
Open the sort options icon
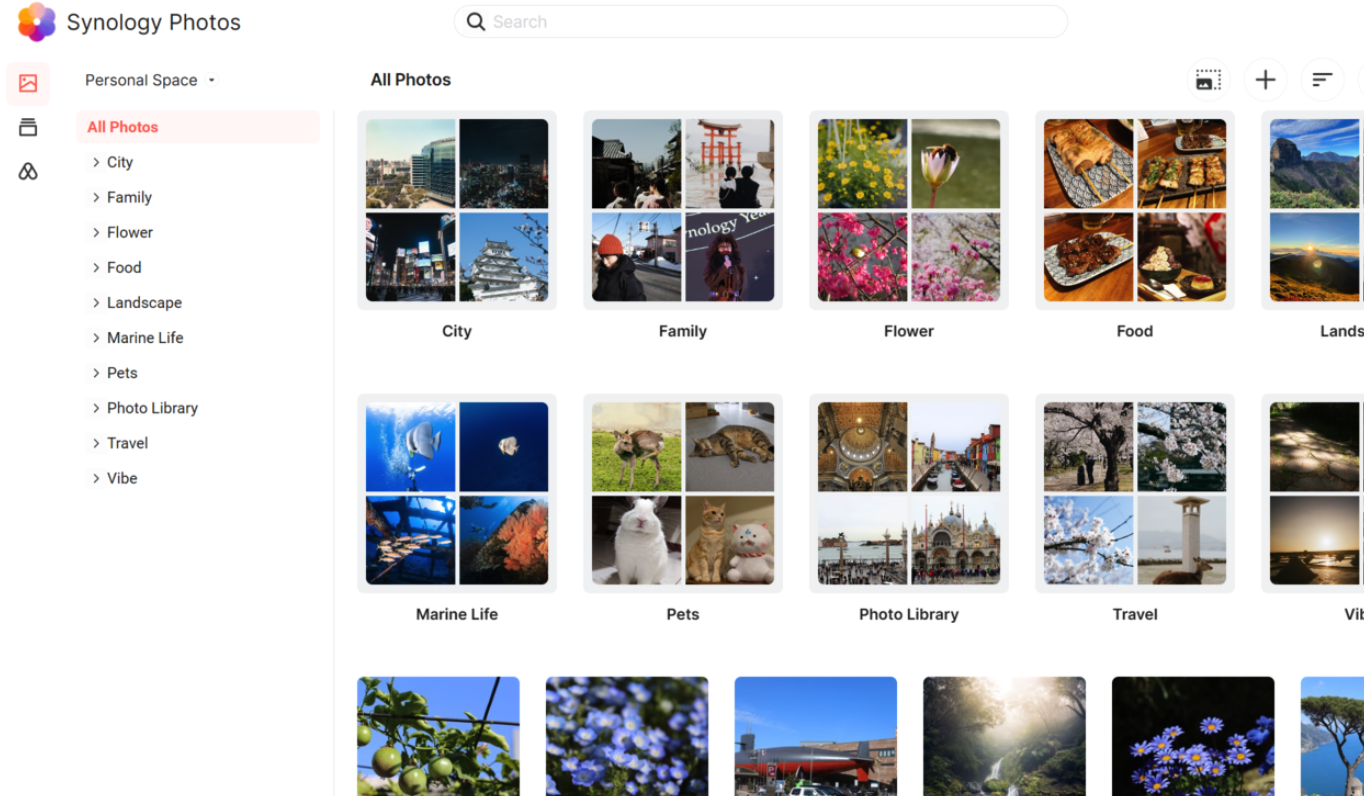click(1322, 80)
